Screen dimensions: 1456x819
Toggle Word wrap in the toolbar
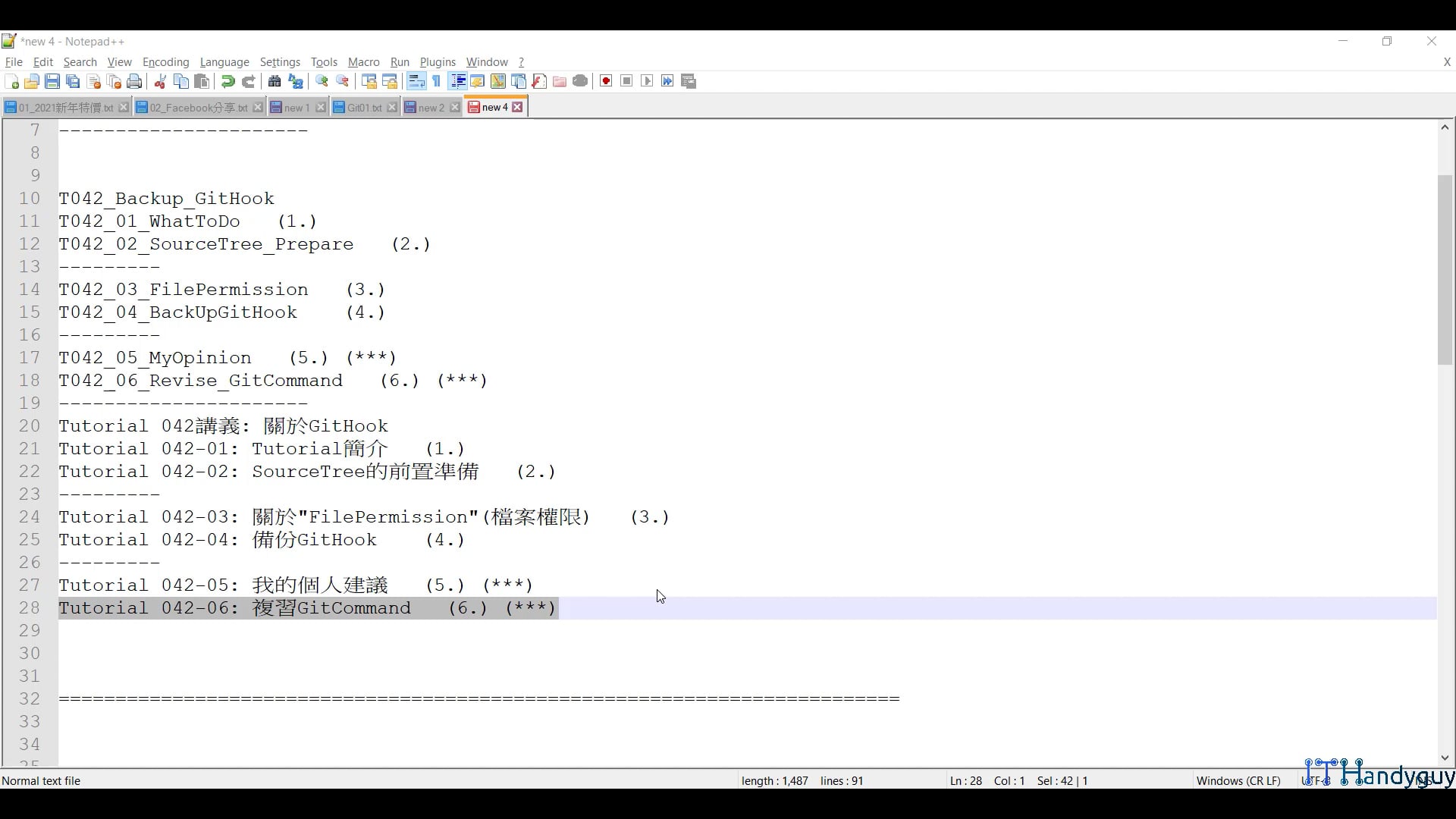(x=416, y=82)
